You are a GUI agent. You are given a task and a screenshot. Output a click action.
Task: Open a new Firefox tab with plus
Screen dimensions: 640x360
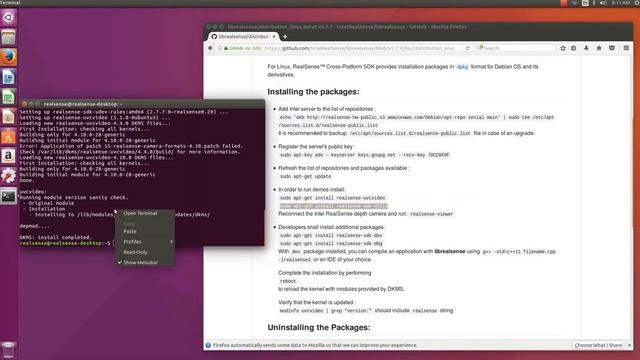285,37
